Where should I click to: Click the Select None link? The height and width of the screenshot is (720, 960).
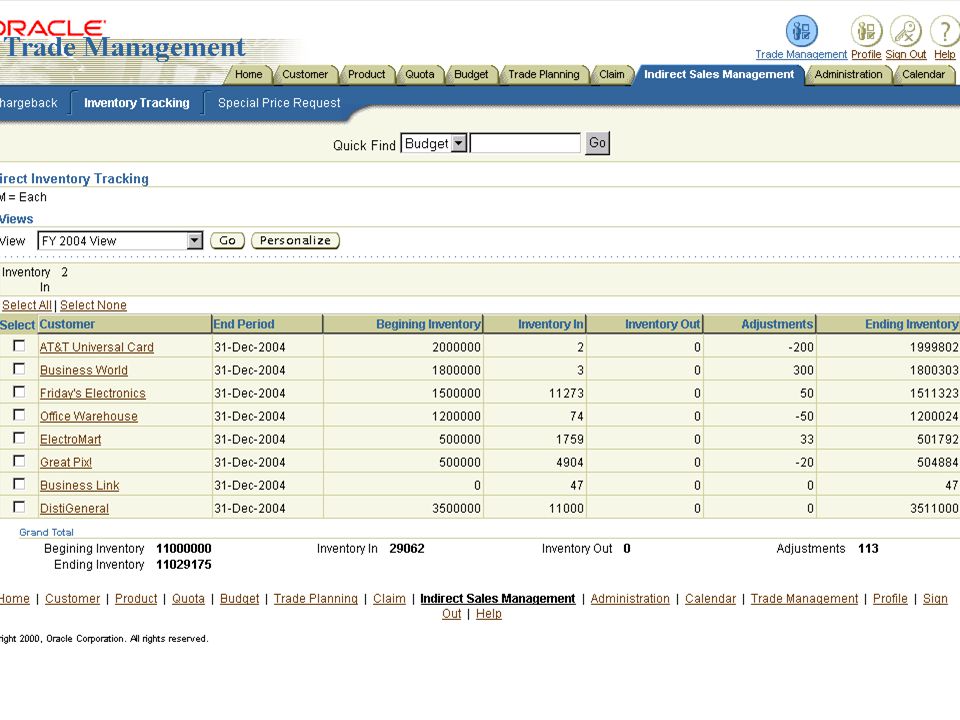(x=93, y=305)
